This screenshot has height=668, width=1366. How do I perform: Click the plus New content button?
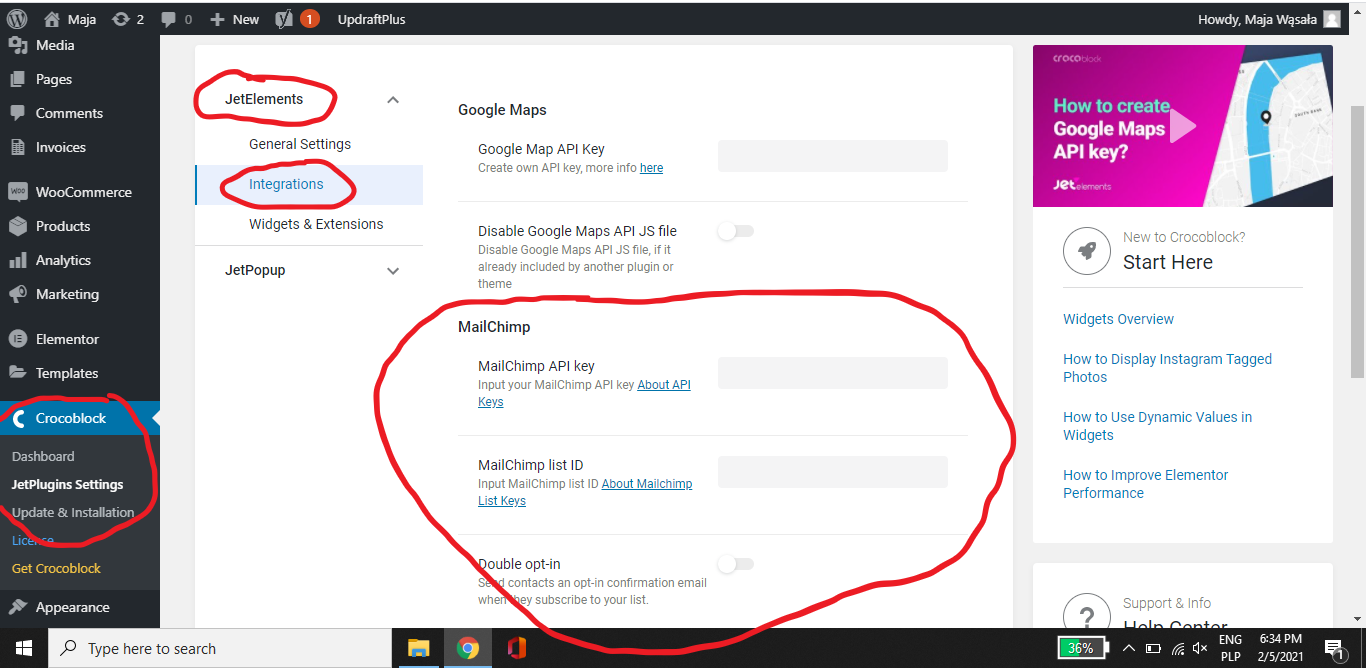pyautogui.click(x=235, y=19)
